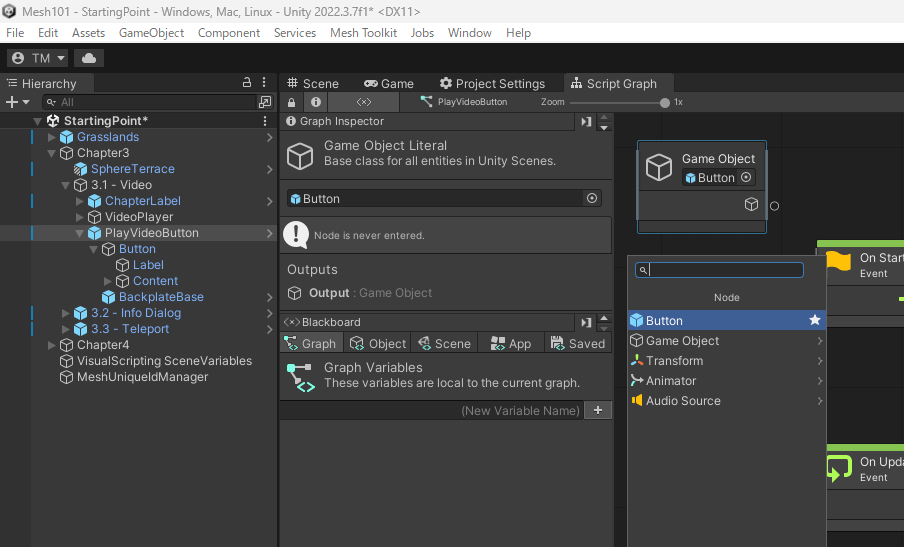Switch to the Object variables tab
This screenshot has width=904, height=547.
point(378,344)
